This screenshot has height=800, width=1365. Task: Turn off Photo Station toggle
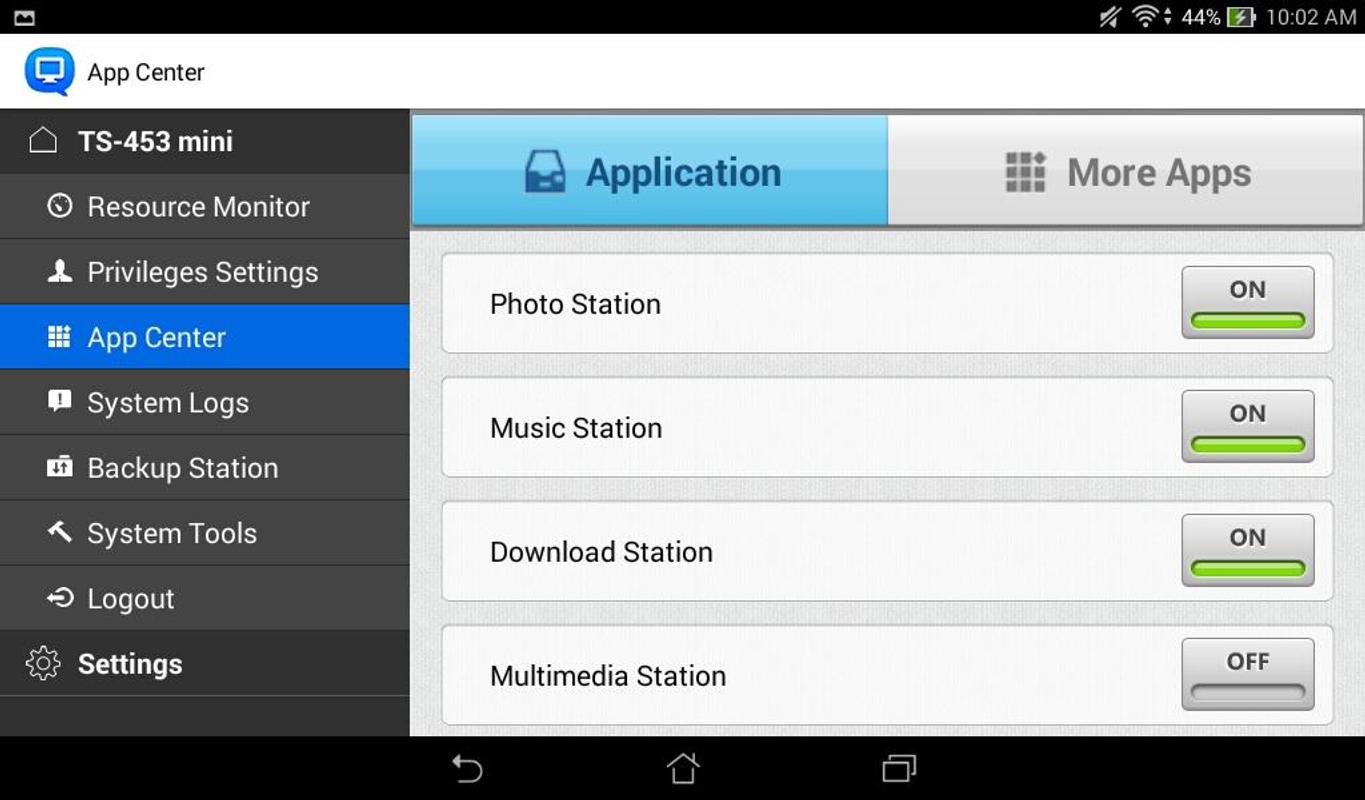[x=1247, y=302]
